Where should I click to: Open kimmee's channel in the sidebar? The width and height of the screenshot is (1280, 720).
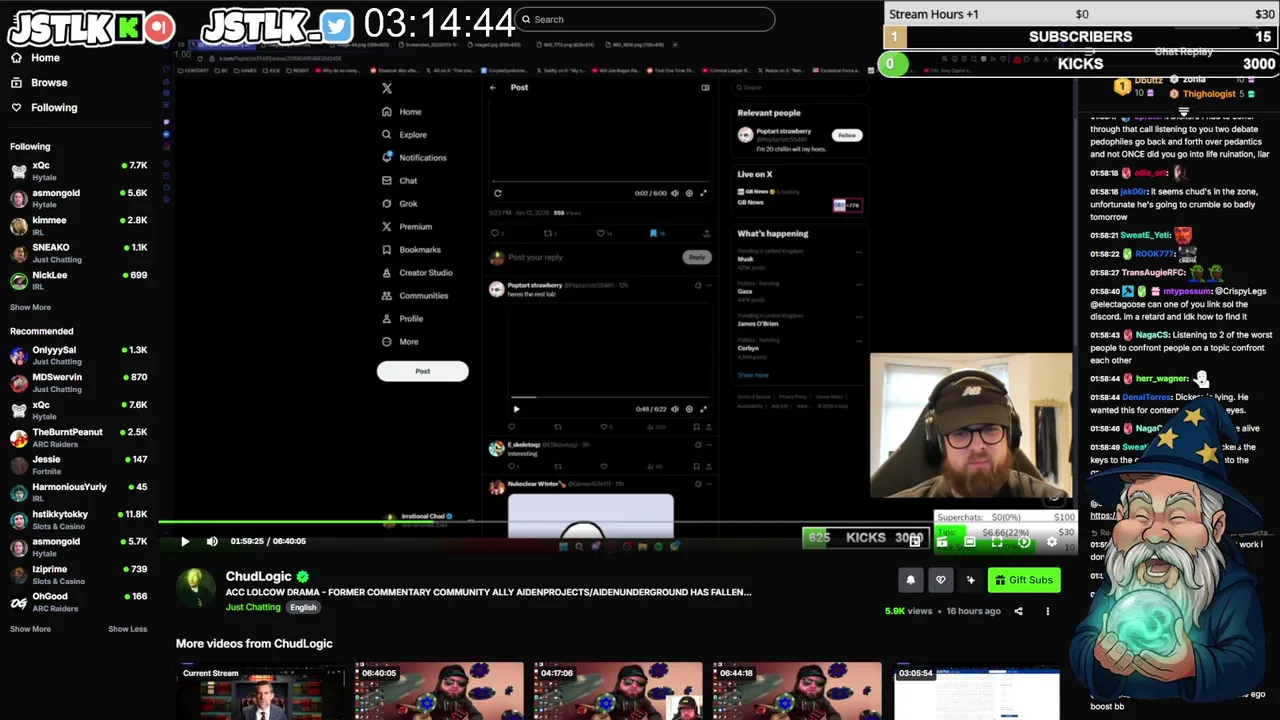tap(78, 226)
